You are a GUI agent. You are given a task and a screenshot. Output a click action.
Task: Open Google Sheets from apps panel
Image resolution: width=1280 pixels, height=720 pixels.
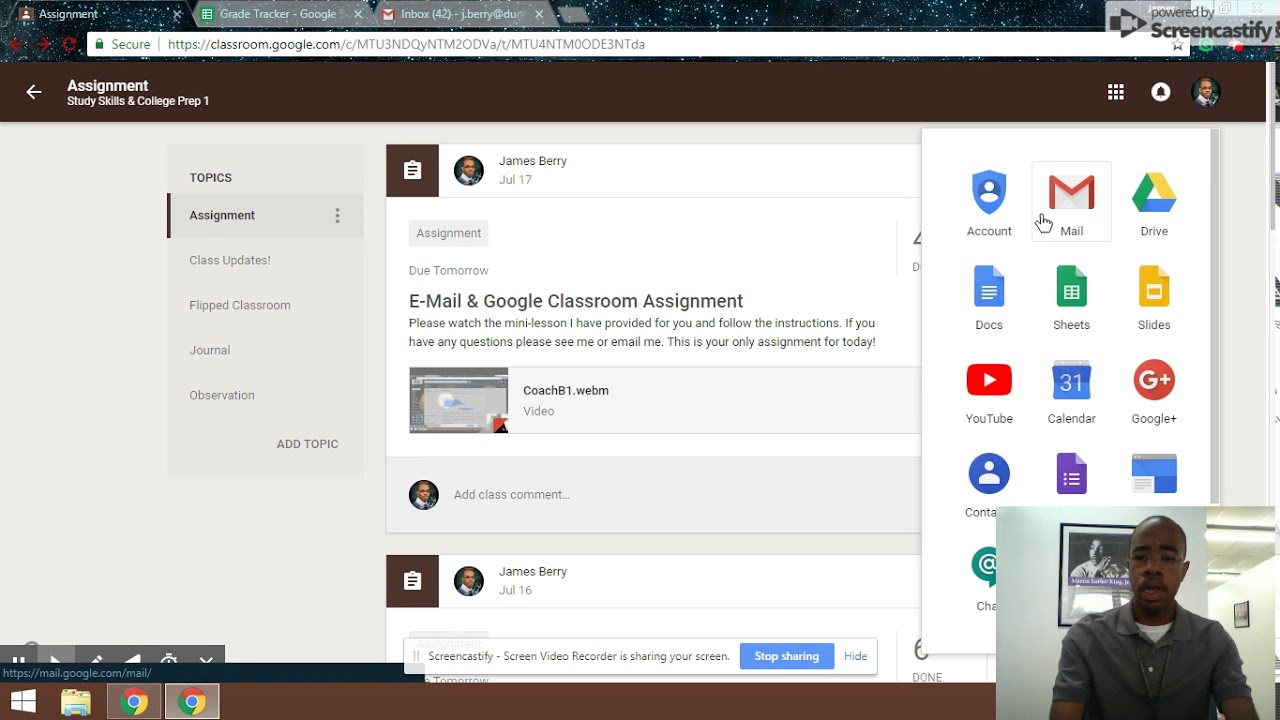pyautogui.click(x=1071, y=296)
